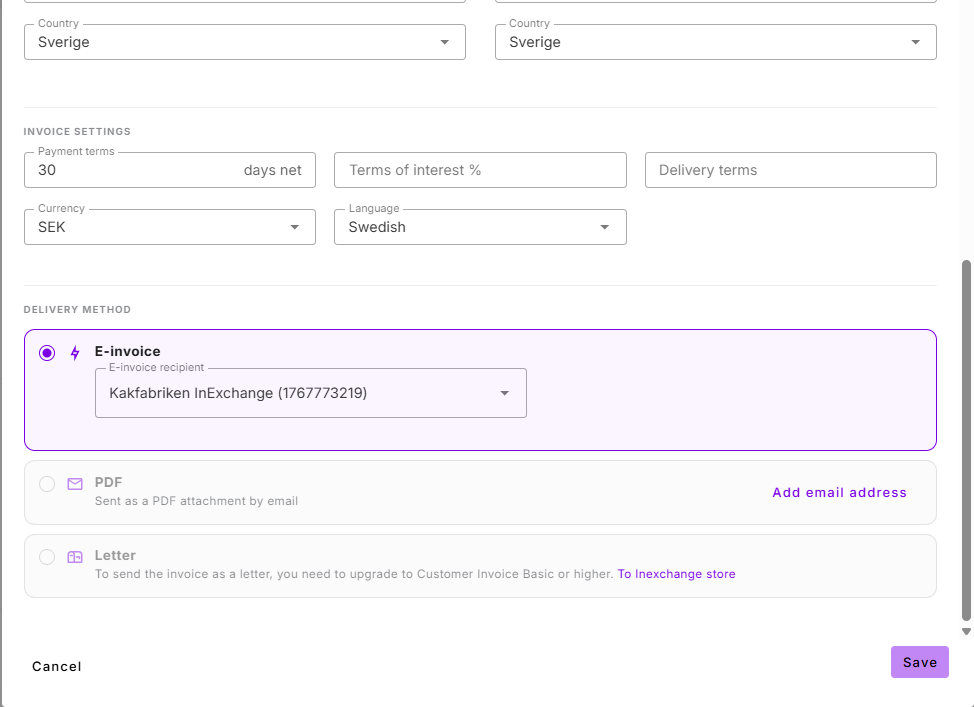Click the 'days net' suffix text
The width and height of the screenshot is (974, 707).
272,170
